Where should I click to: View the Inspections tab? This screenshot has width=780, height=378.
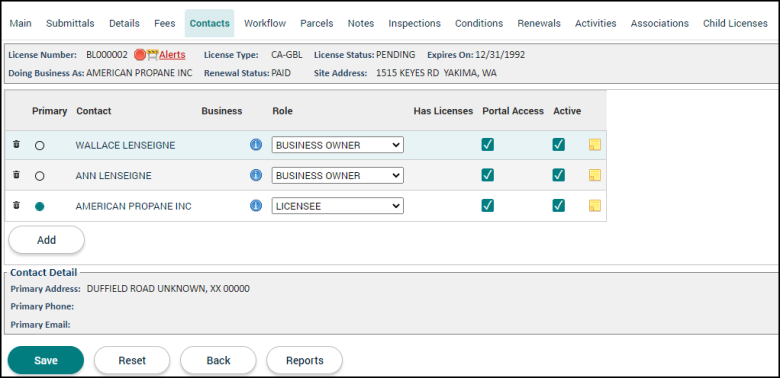point(414,23)
